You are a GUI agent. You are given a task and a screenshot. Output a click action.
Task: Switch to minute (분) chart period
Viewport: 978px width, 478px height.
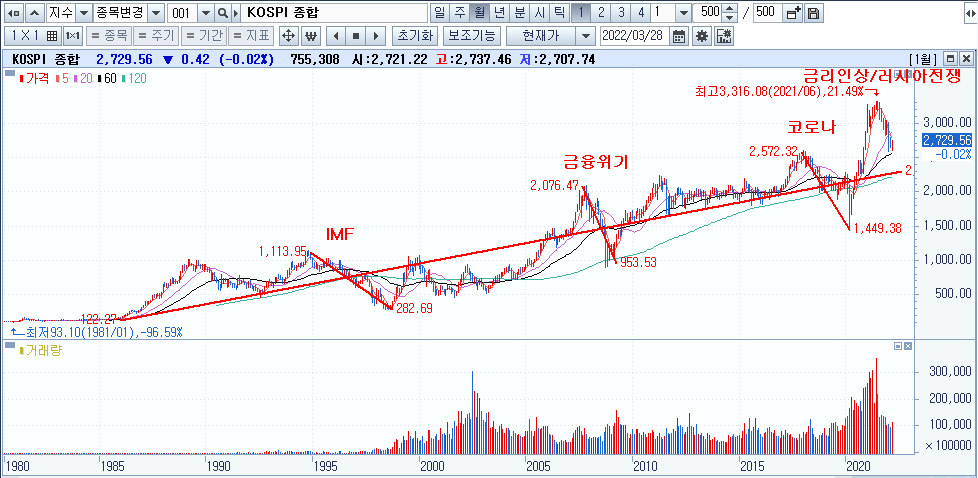(x=519, y=12)
